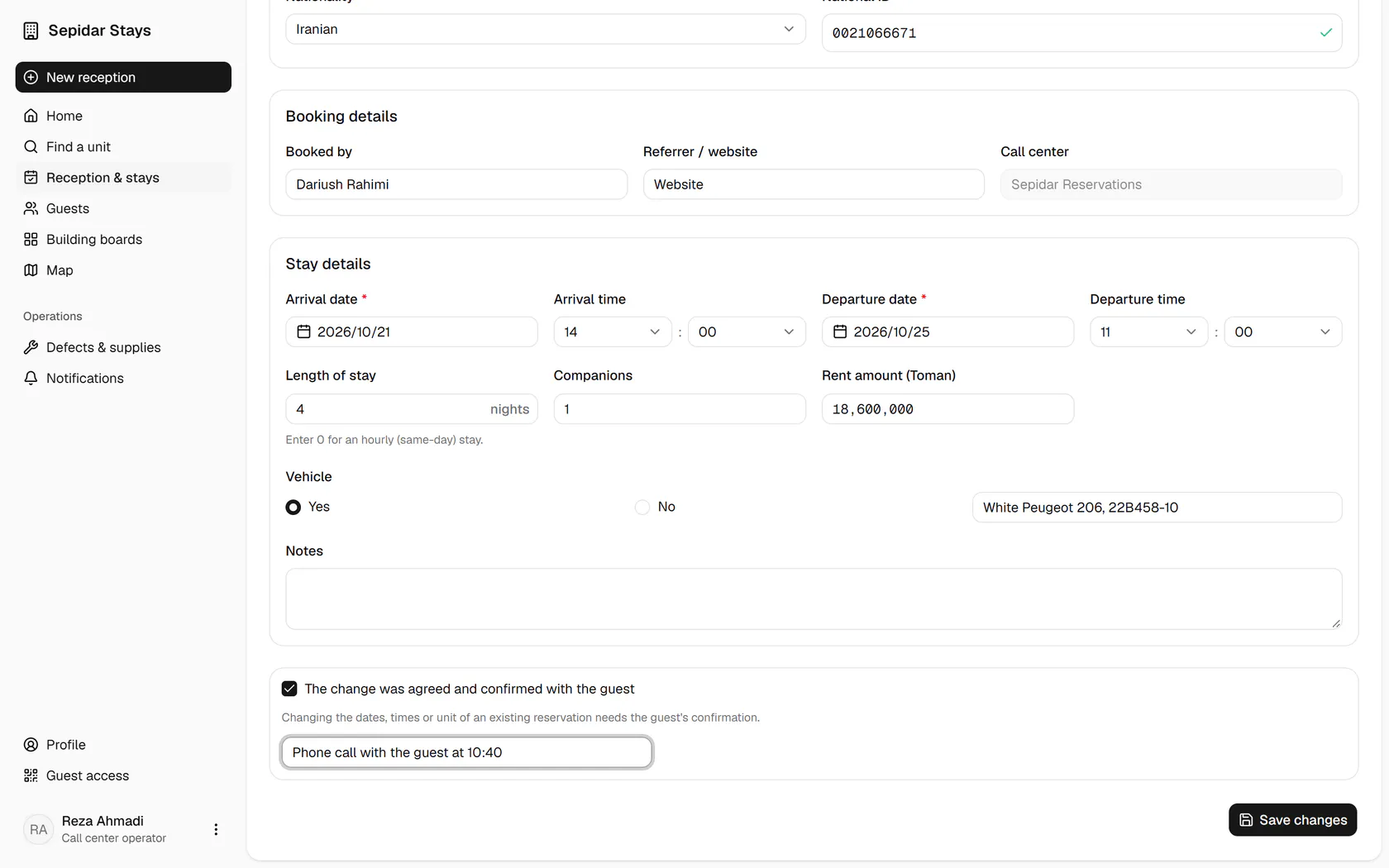Click the Guest access QR code icon
This screenshot has width=1389, height=868.
click(31, 775)
